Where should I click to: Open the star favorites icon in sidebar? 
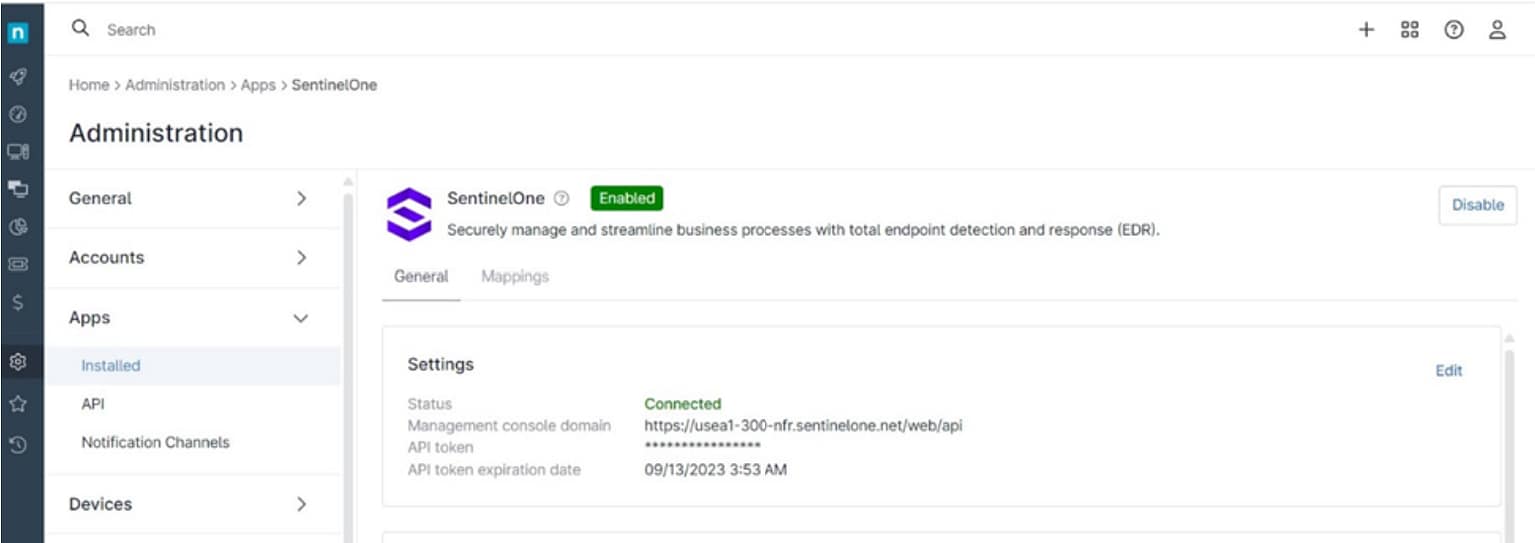pos(17,404)
